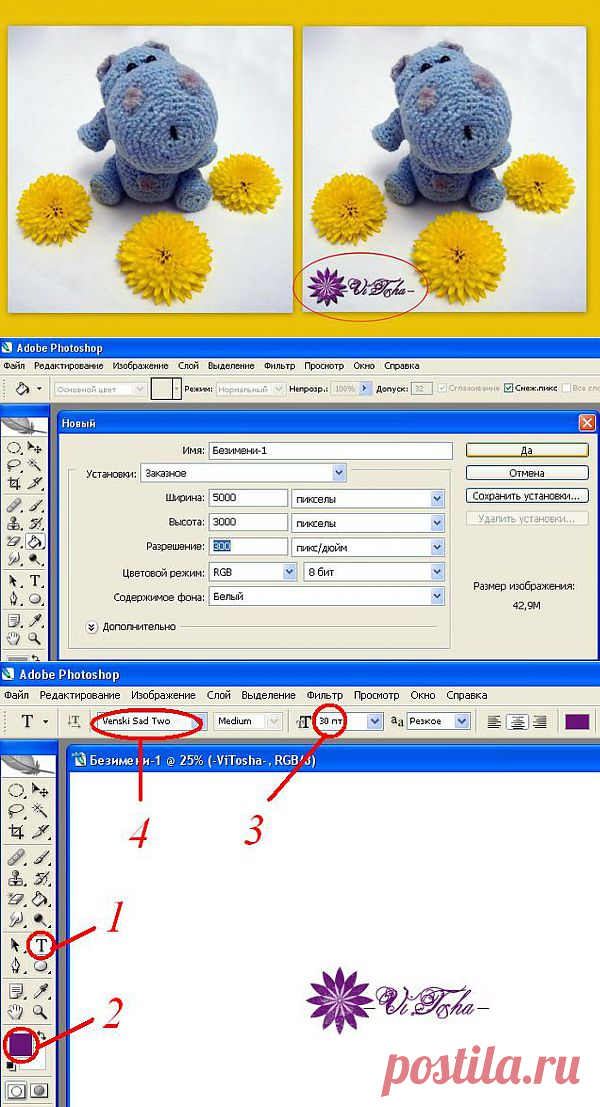Screen dimensions: 600x1107
Task: Pick the Lasso tool in the Безимени-1 window toolbox
Action: [x=15, y=809]
